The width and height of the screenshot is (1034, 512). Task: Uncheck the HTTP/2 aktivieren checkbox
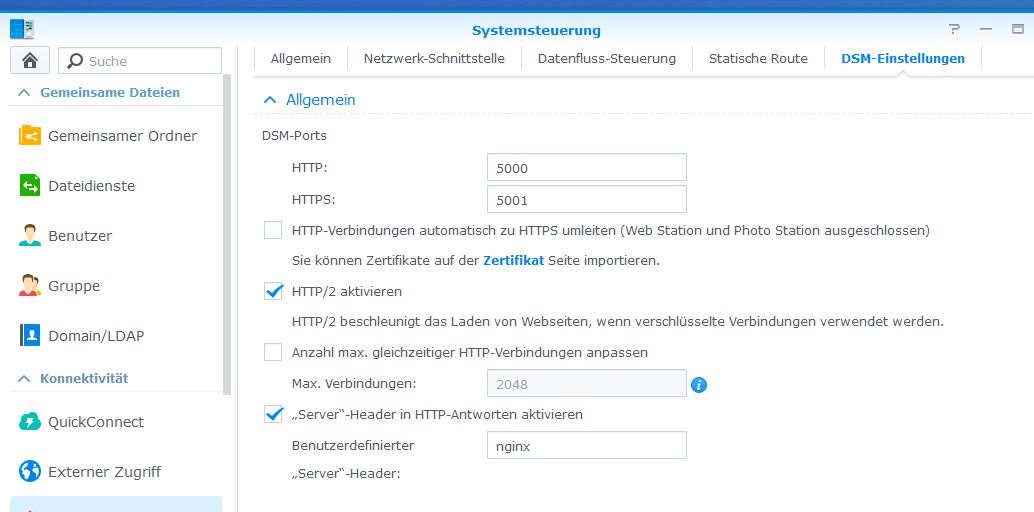[273, 291]
